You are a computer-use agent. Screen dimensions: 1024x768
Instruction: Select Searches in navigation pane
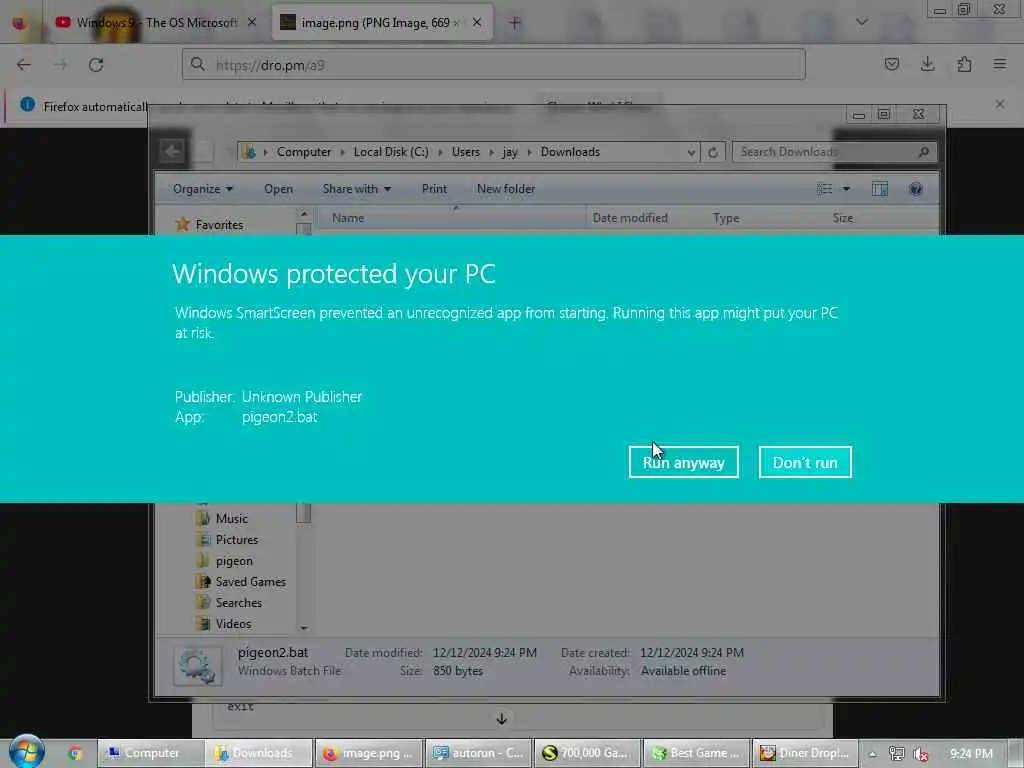pos(238,603)
